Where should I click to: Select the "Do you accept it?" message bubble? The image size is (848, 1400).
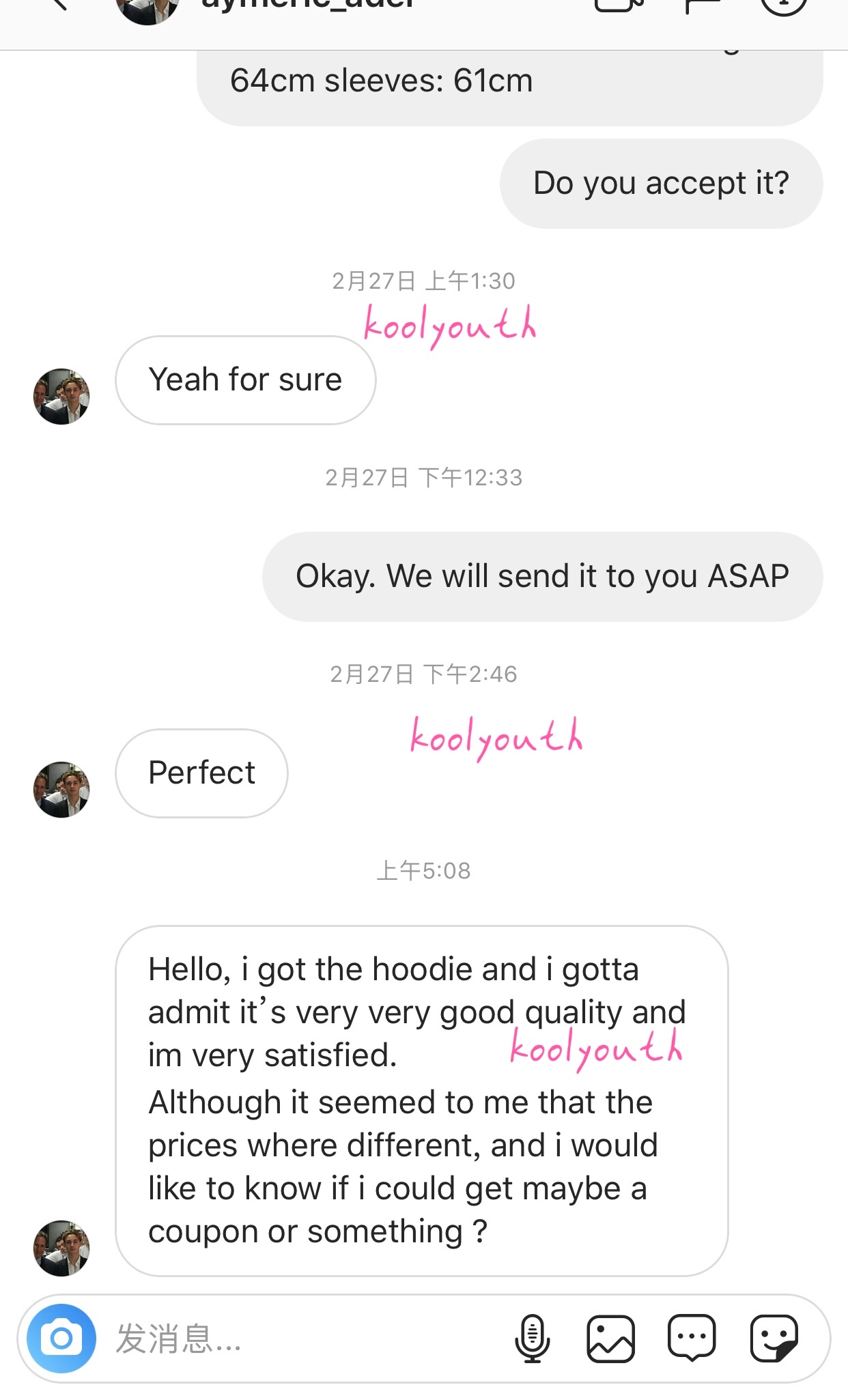pos(661,184)
